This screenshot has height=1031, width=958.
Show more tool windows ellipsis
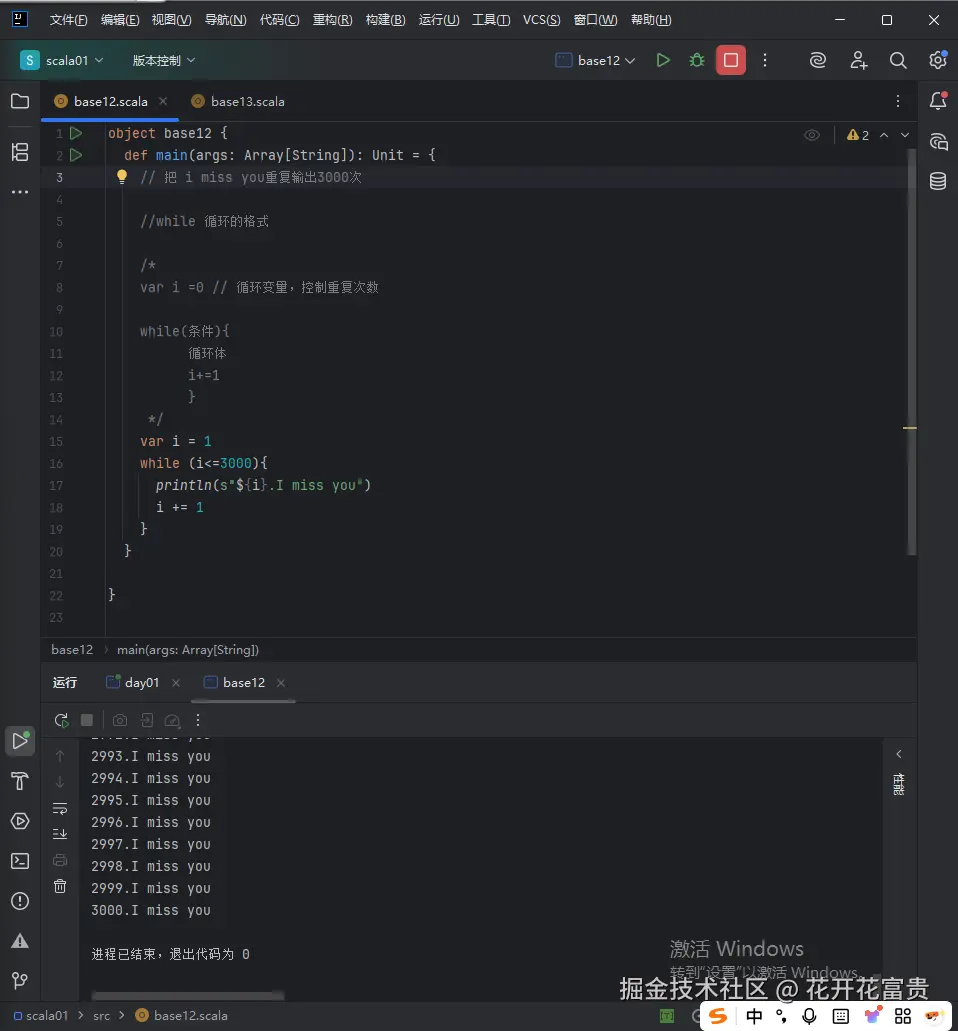click(20, 192)
